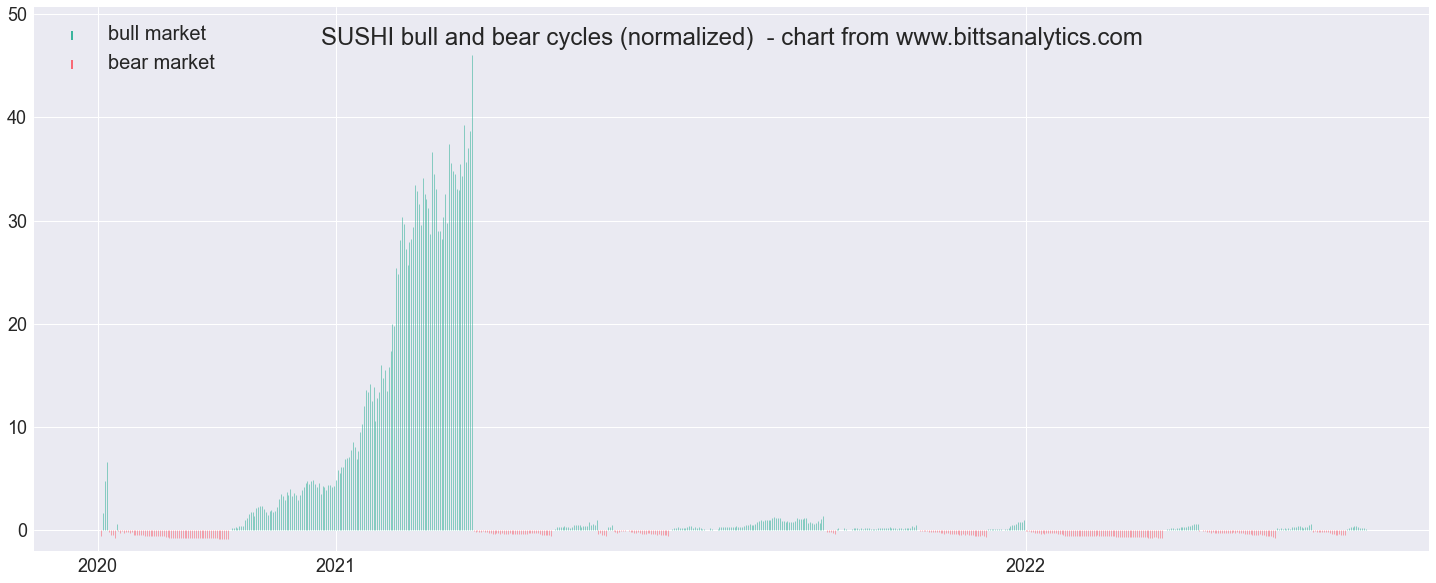Select the 'bull market' legend label
Viewport: 1436px width, 583px height.
157,34
